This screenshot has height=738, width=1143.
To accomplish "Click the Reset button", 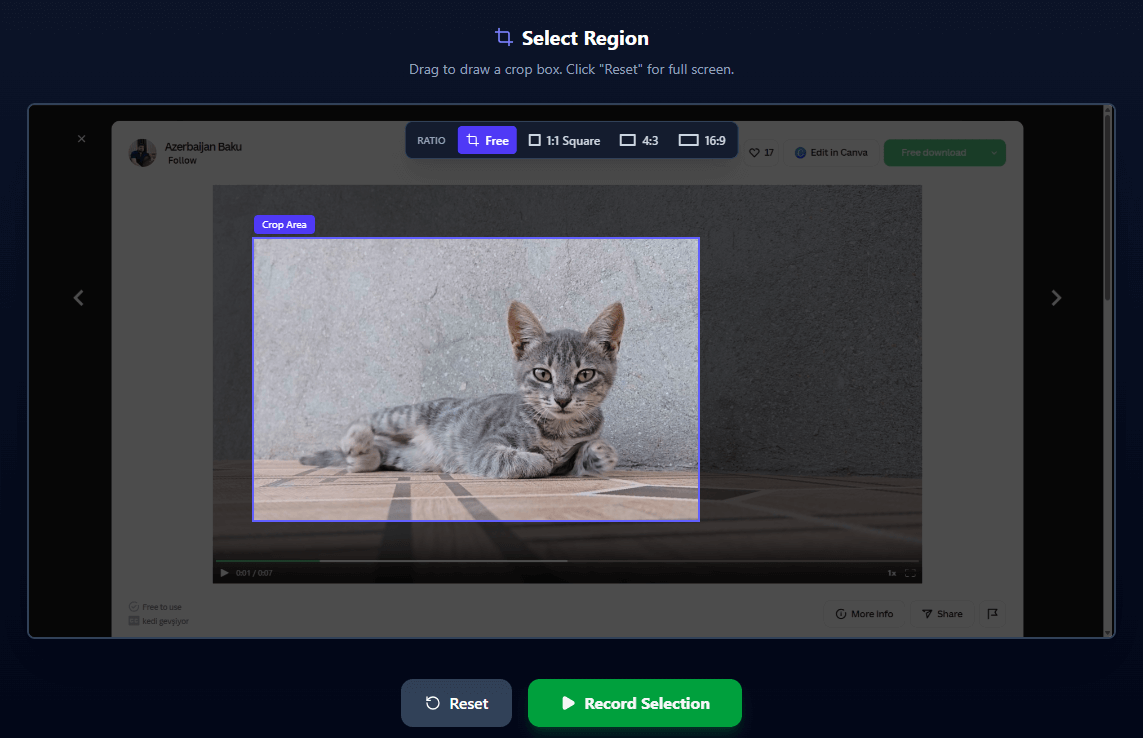I will tap(456, 703).
